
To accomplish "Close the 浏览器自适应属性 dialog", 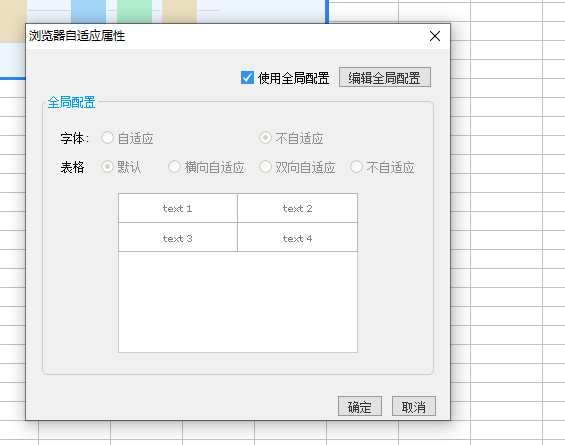I will tap(435, 36).
